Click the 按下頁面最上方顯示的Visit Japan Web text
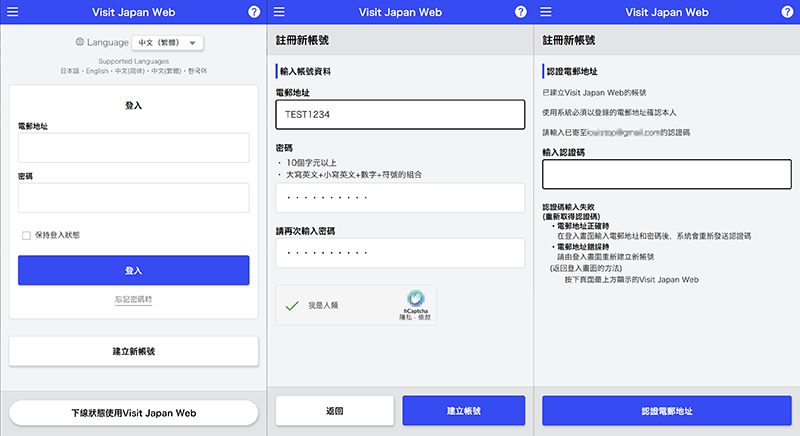The width and height of the screenshot is (800, 436). 632,279
